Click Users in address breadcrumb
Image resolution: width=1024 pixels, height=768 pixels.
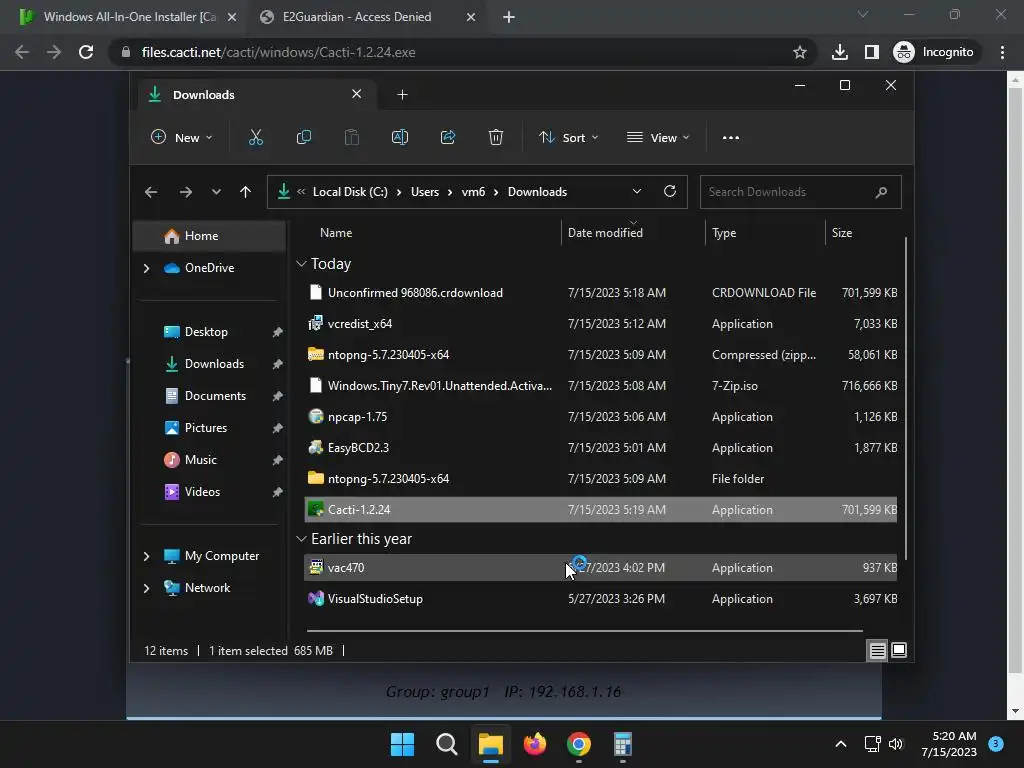424,192
